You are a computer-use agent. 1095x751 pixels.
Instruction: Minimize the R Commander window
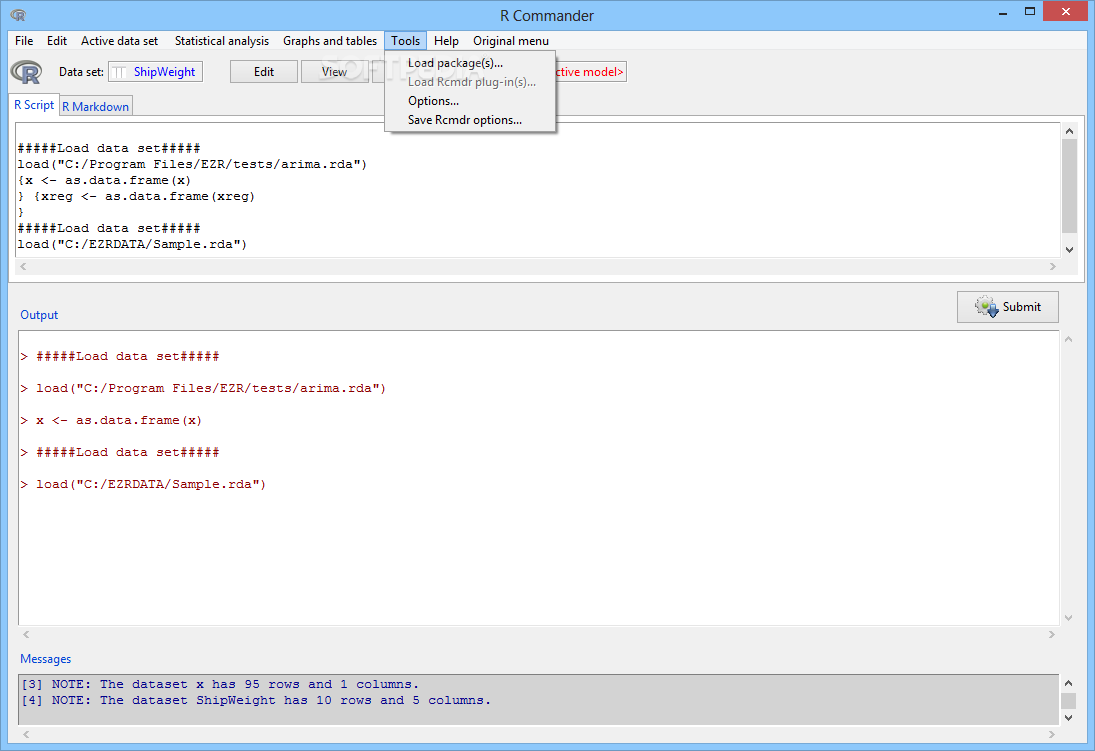[x=1003, y=12]
